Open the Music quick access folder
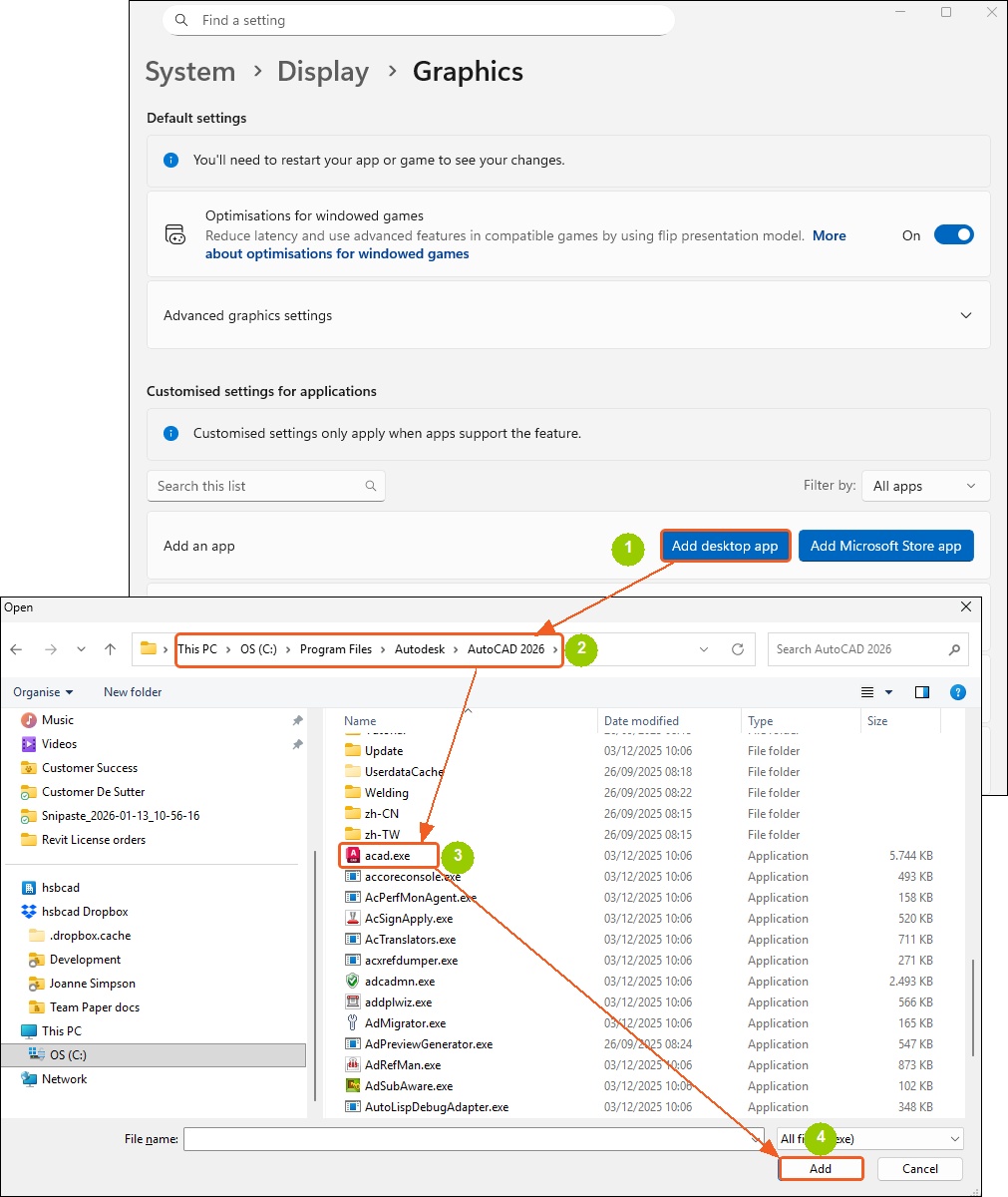This screenshot has width=1008, height=1197. 57,720
